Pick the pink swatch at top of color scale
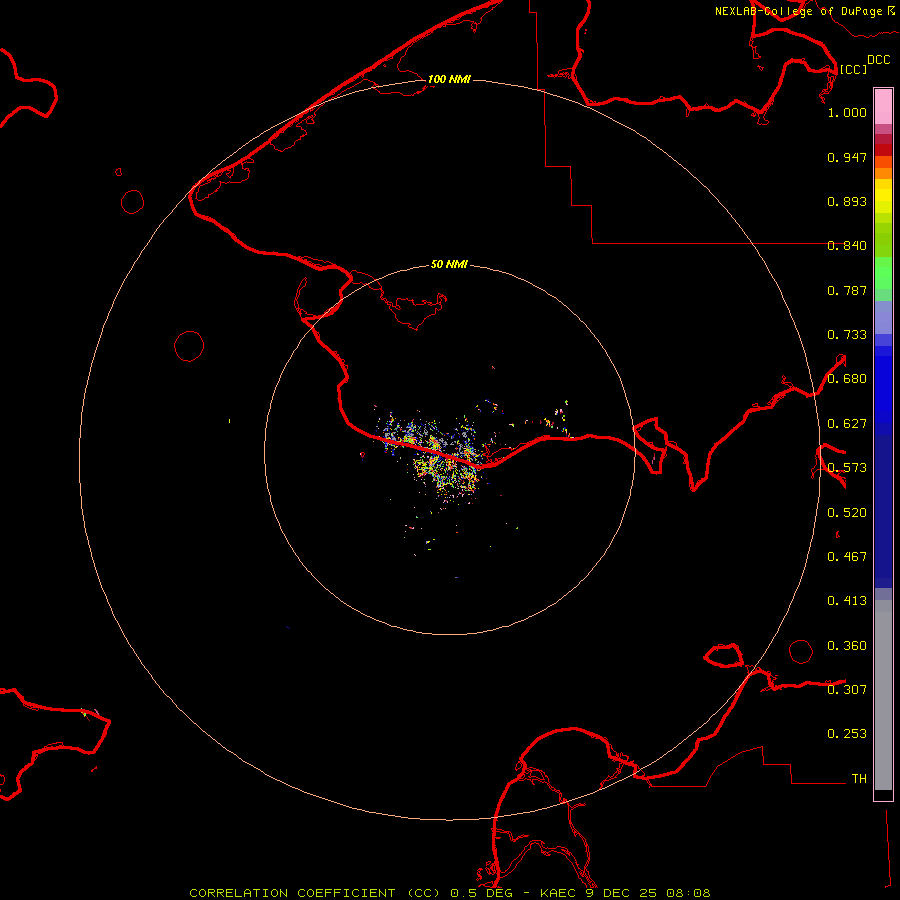 [x=883, y=105]
